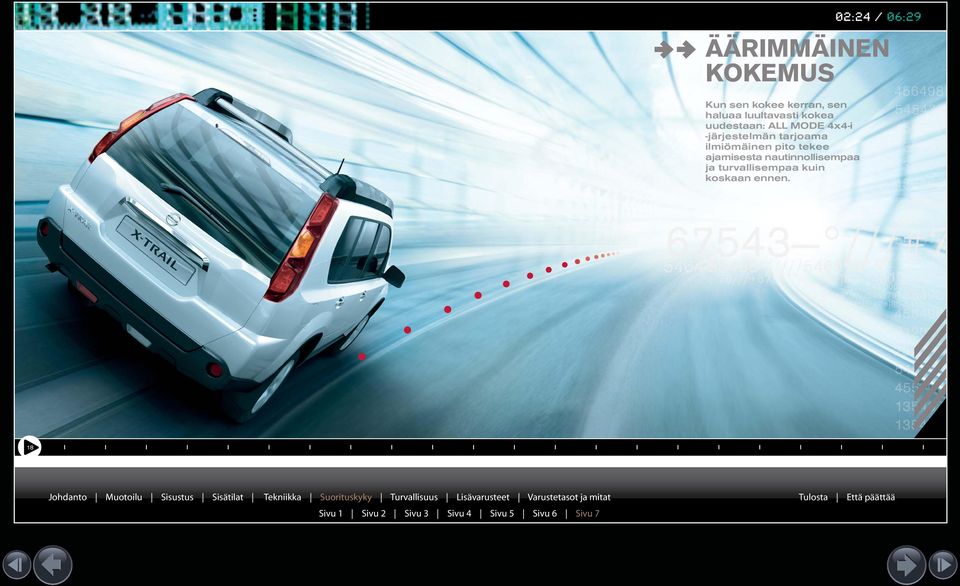This screenshot has width=960, height=586.
Task: Switch to Sivu 5
Action: click(502, 514)
